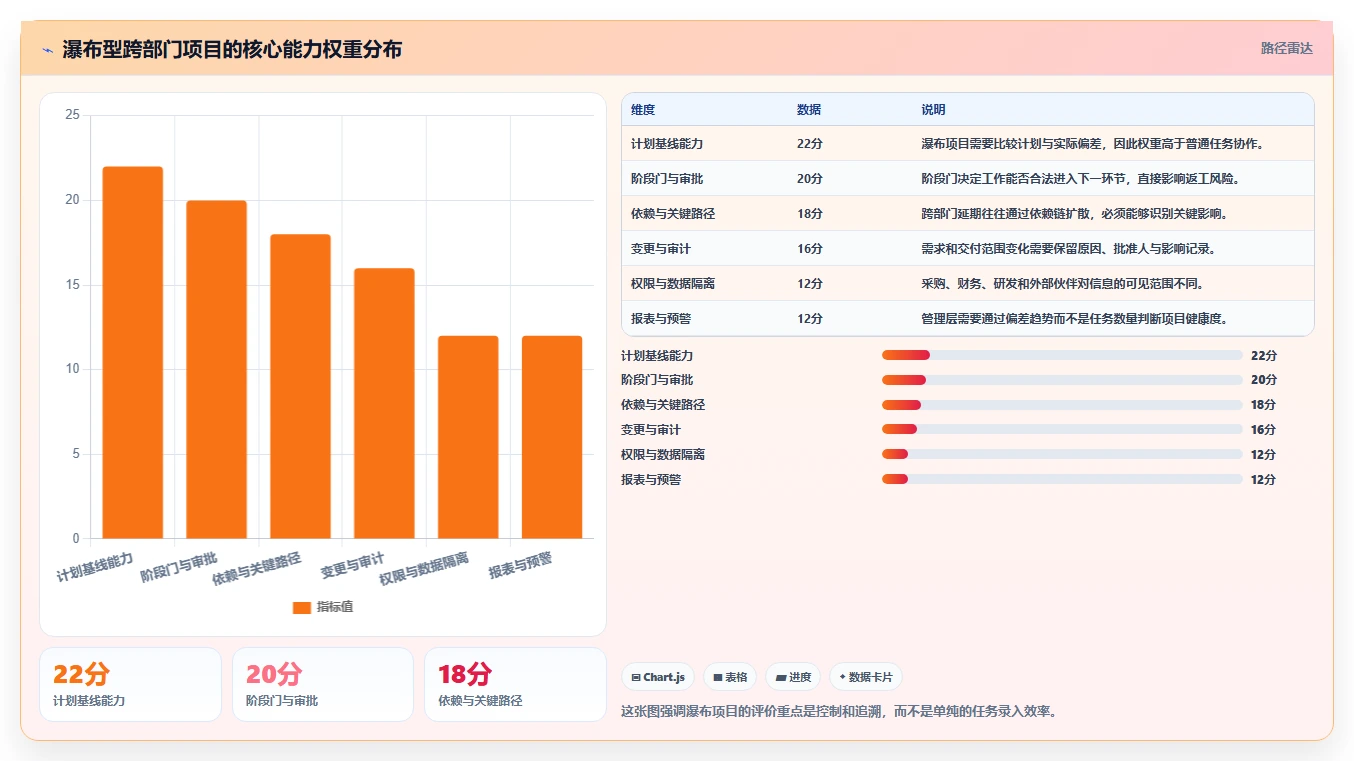Click the 依赖与关键路径 x-axis label
This screenshot has height=761, width=1354.
pos(257,568)
